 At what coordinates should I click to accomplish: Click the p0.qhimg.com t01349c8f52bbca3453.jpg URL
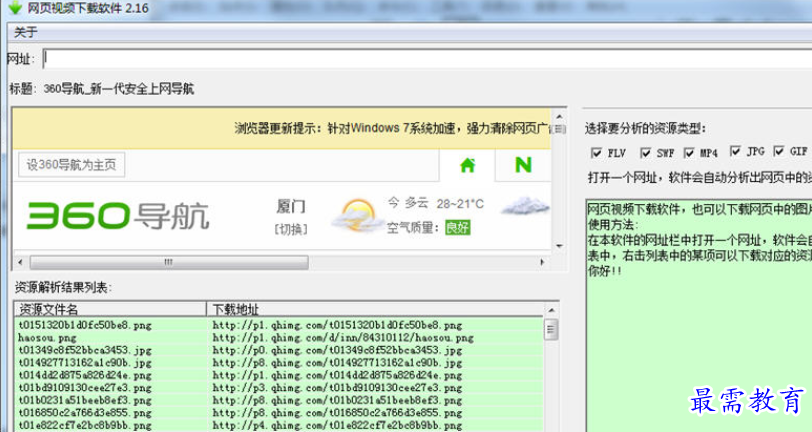click(337, 350)
